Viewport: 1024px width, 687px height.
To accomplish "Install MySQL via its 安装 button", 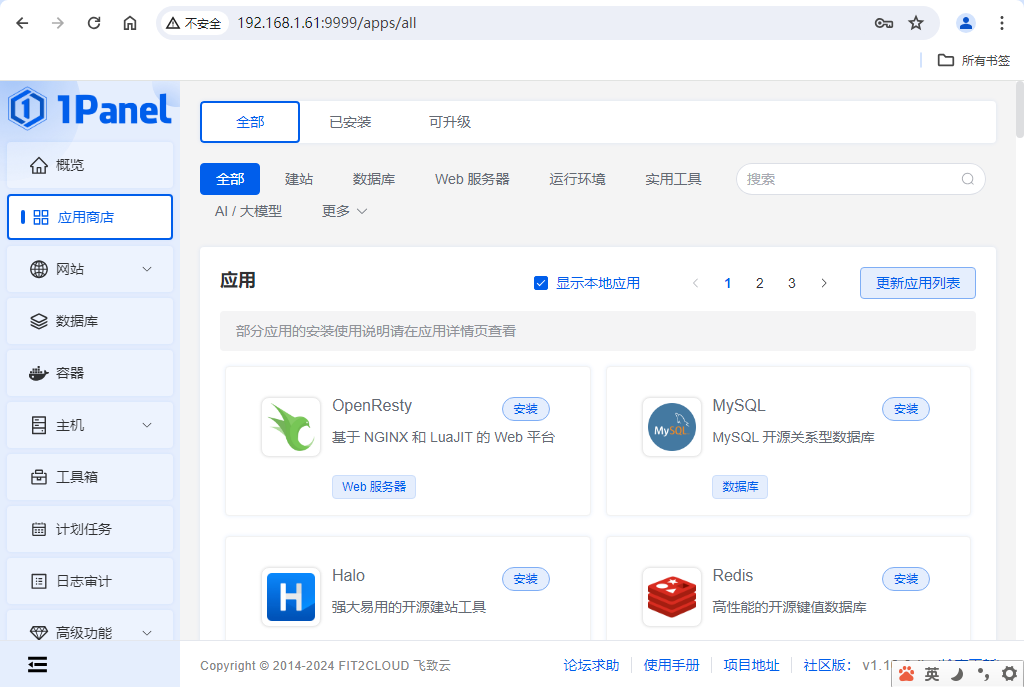I will (x=905, y=408).
